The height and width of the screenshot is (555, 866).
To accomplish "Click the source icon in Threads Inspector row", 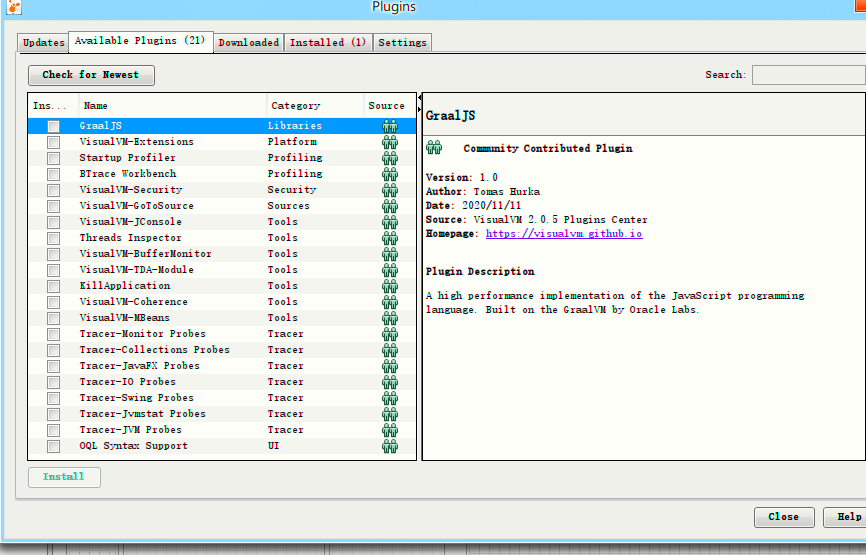I will click(x=390, y=238).
